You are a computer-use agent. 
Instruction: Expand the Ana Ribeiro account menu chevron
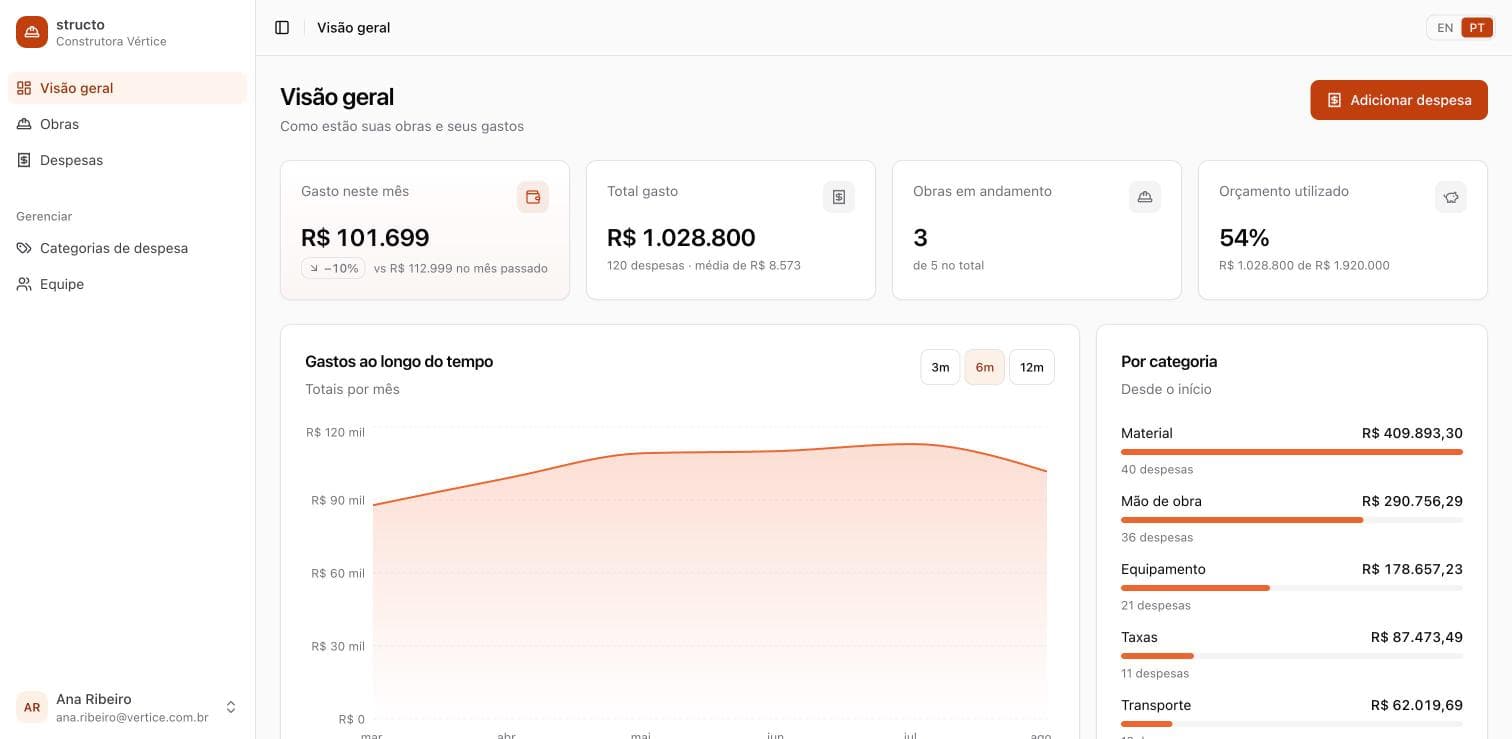[x=231, y=707]
